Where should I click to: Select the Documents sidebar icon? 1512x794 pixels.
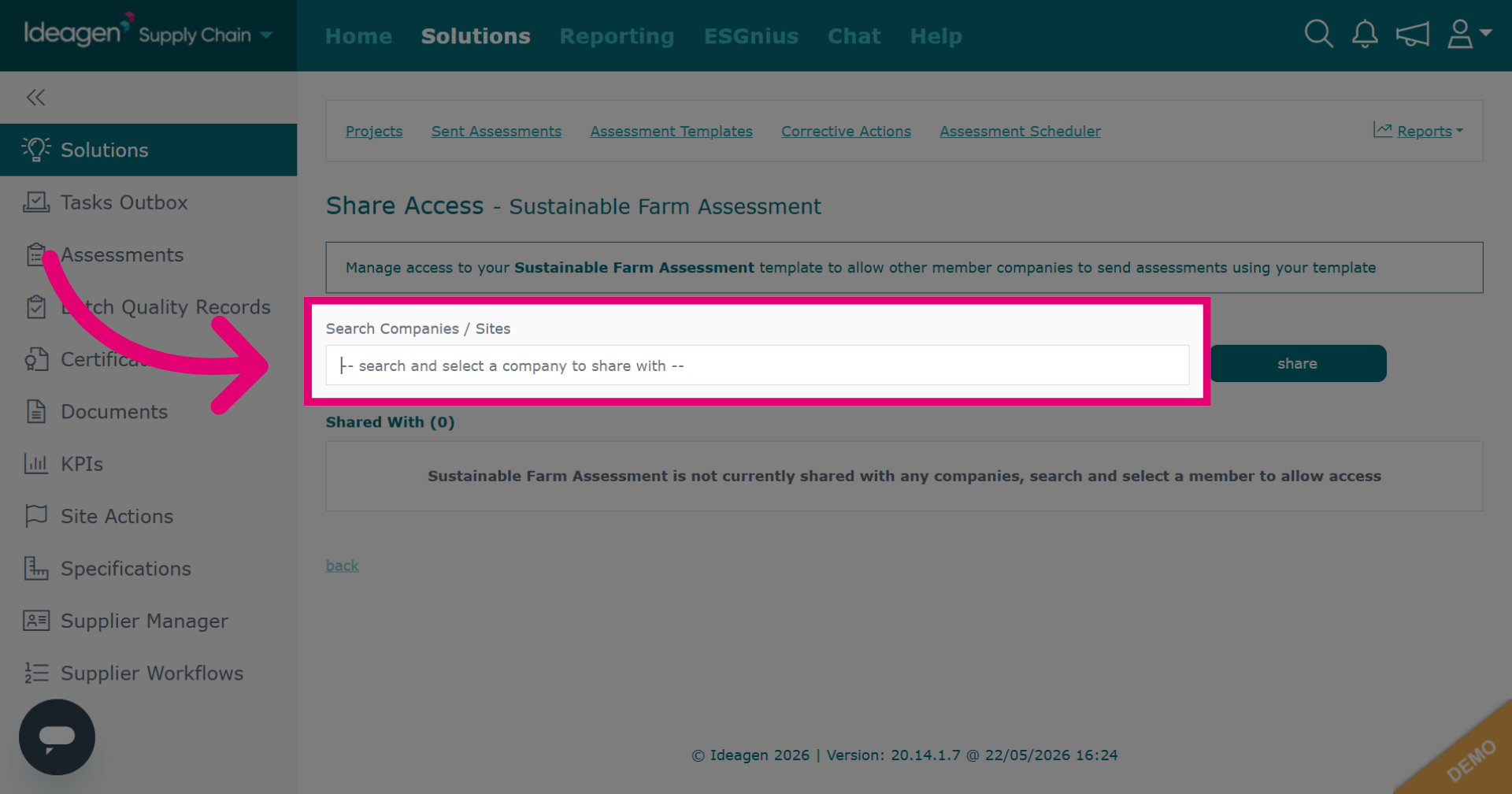coord(36,411)
